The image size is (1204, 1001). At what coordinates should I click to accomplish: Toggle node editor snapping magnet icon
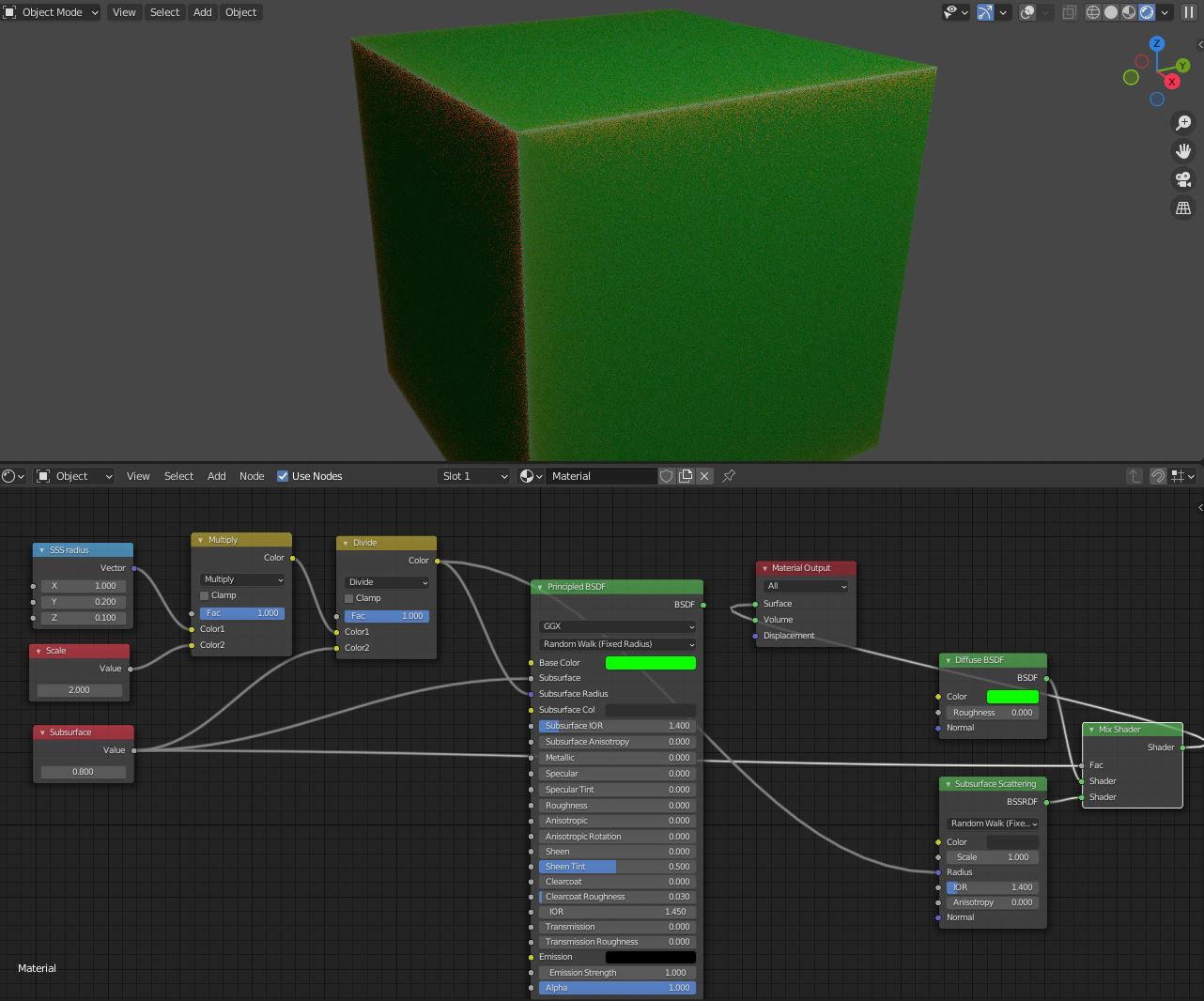pos(1158,476)
